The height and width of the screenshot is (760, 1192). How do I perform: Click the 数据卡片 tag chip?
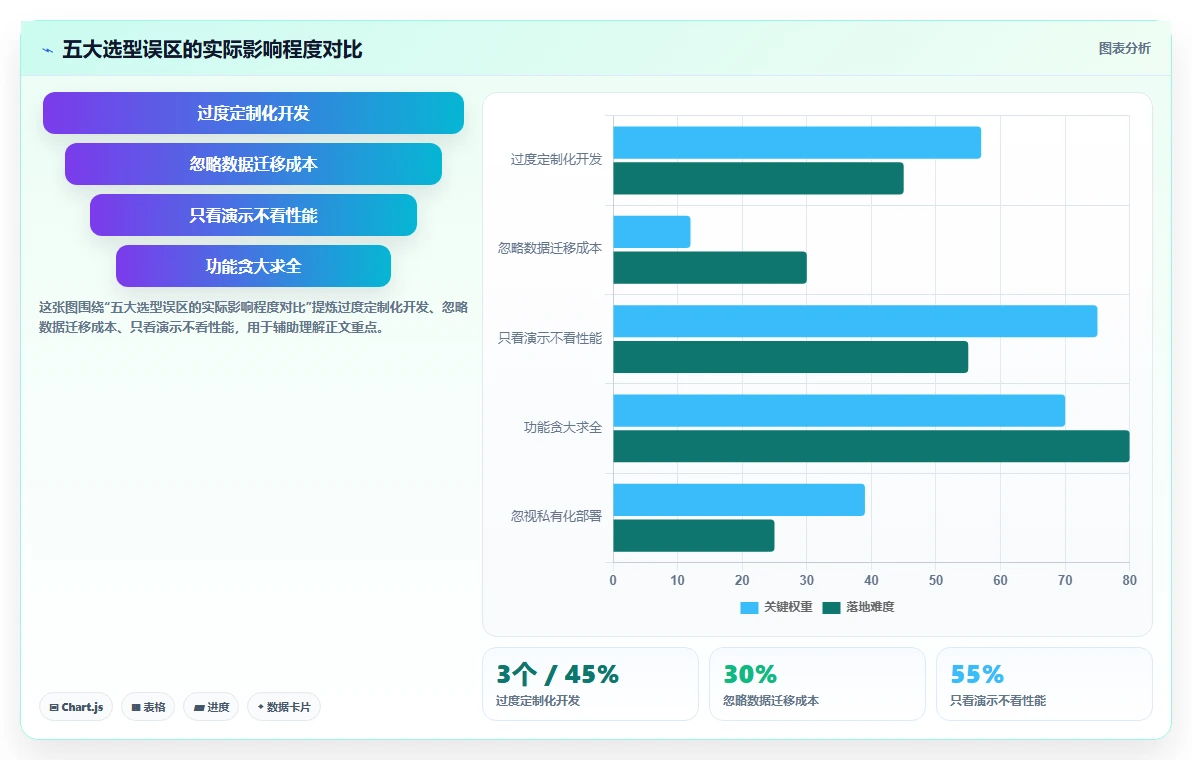(x=284, y=707)
